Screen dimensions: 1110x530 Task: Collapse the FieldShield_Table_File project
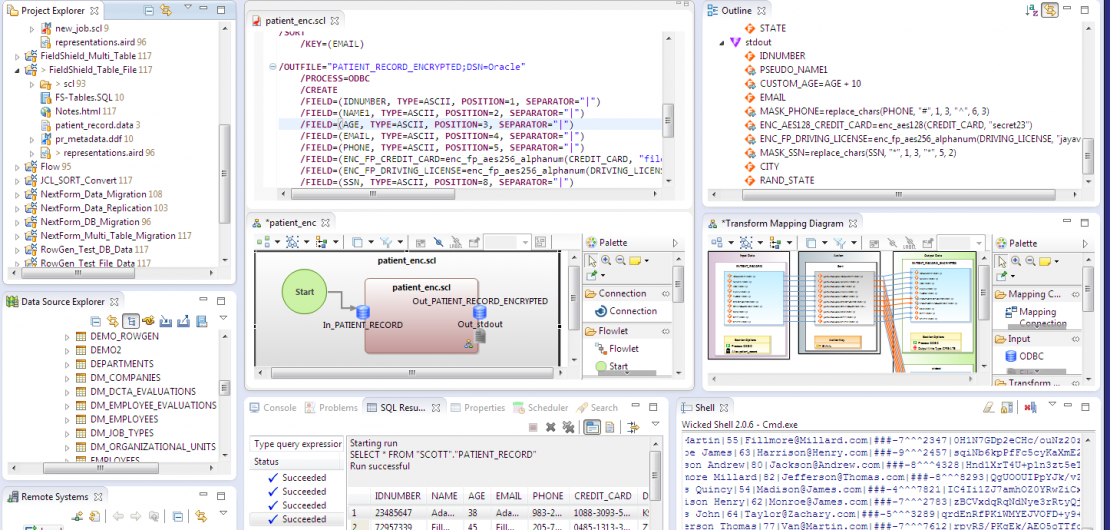pos(17,70)
